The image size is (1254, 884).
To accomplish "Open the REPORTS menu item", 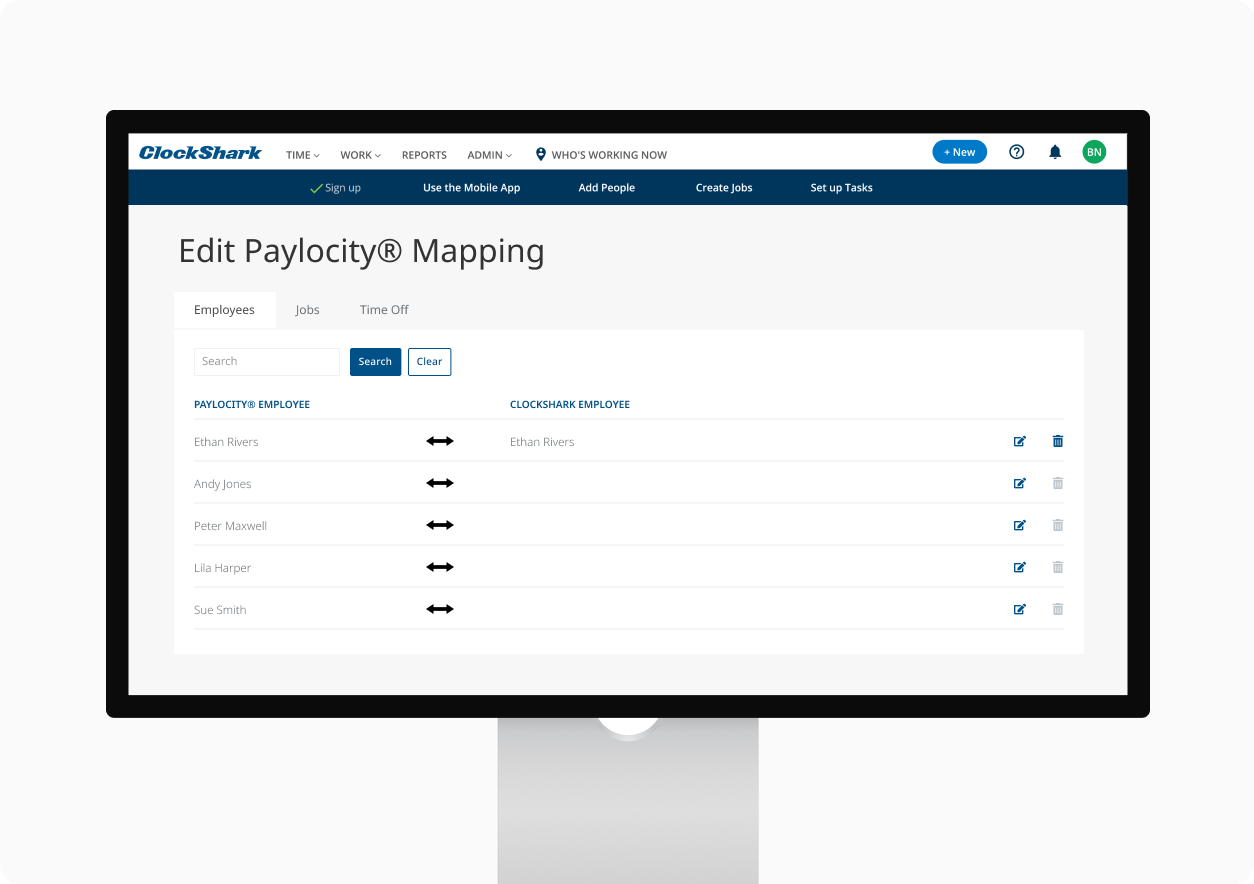I will [x=424, y=155].
